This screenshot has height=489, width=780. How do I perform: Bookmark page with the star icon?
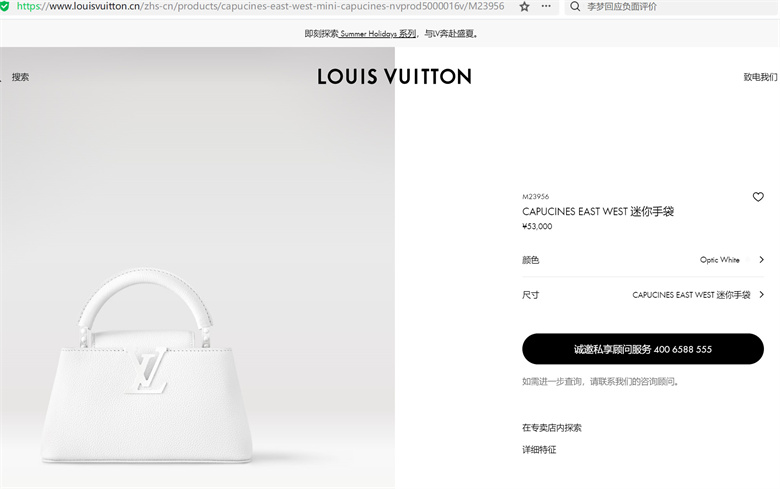pyautogui.click(x=524, y=6)
